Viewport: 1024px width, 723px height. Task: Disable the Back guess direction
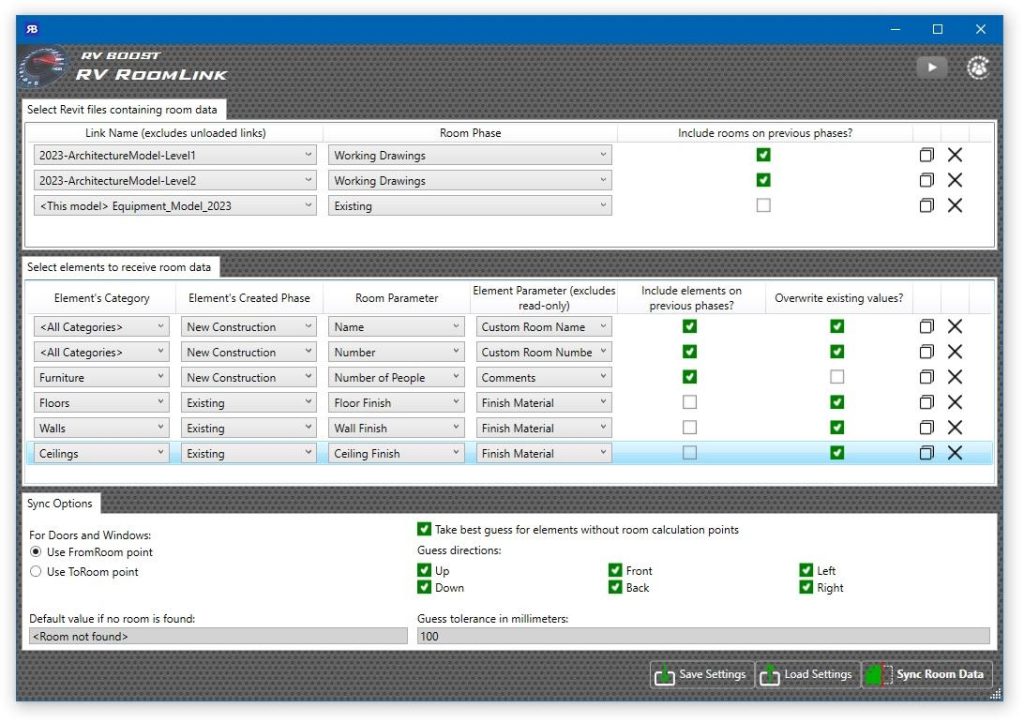[x=615, y=587]
